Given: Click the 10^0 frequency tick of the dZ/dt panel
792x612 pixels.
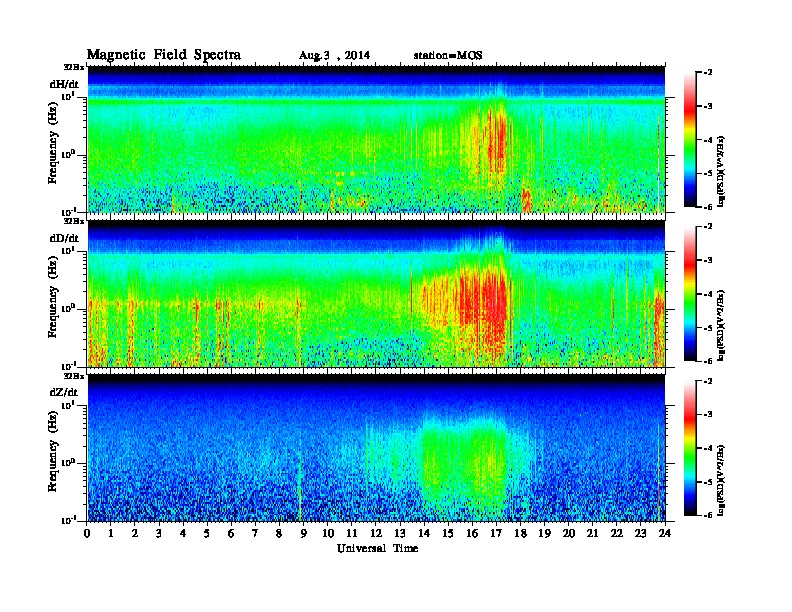Looking at the screenshot, I should pos(68,463).
